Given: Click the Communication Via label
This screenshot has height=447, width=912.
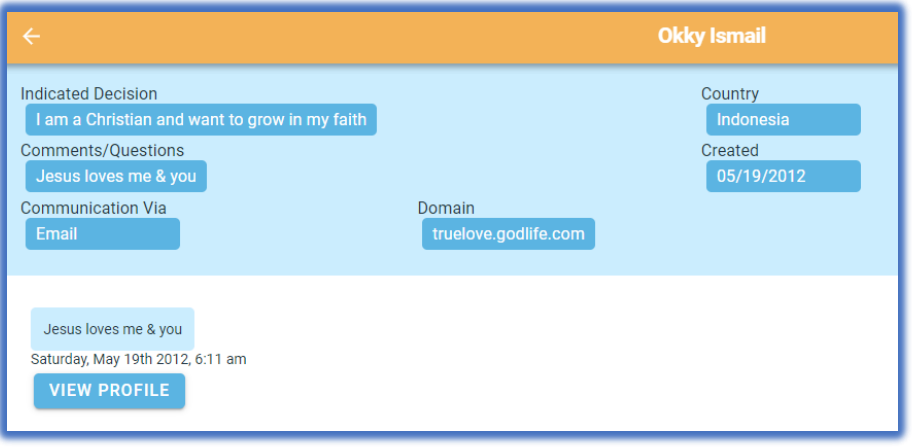Looking at the screenshot, I should pyautogui.click(x=94, y=208).
